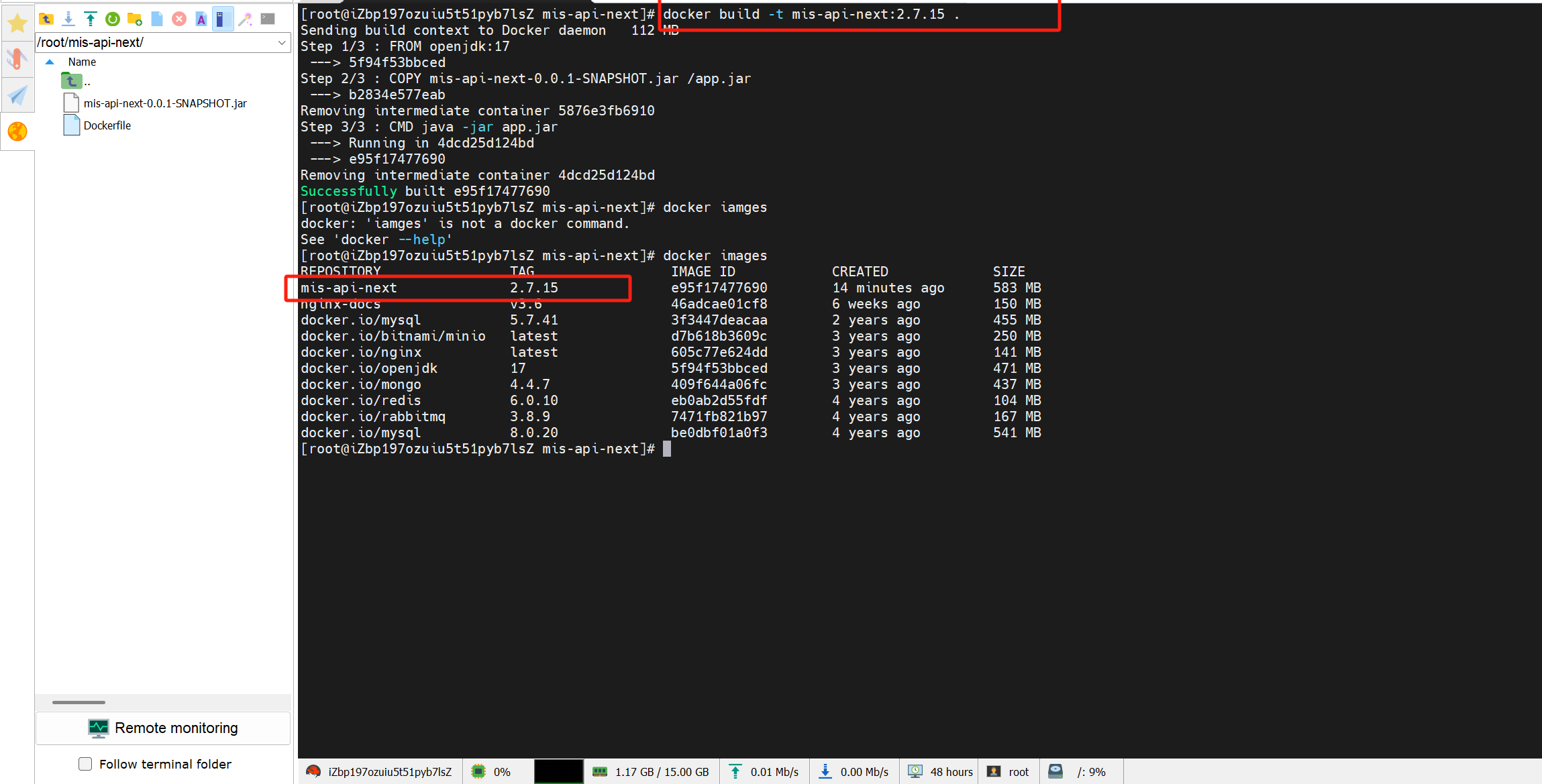The height and width of the screenshot is (784, 1542).
Task: Open the Macros paper-plane sidebar tab
Action: pos(17,95)
